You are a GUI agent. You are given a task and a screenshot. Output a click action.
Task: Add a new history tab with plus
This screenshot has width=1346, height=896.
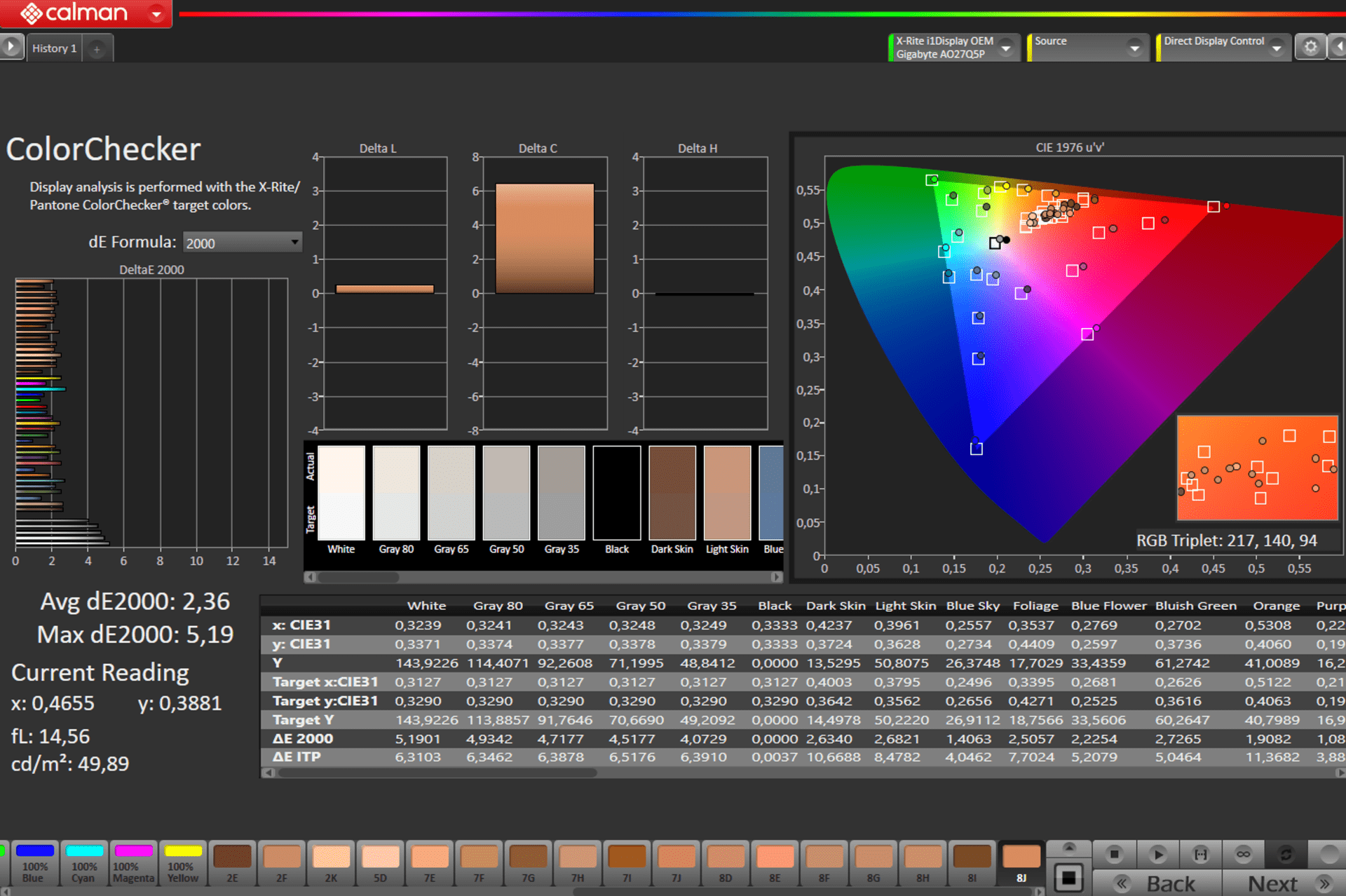click(x=97, y=48)
